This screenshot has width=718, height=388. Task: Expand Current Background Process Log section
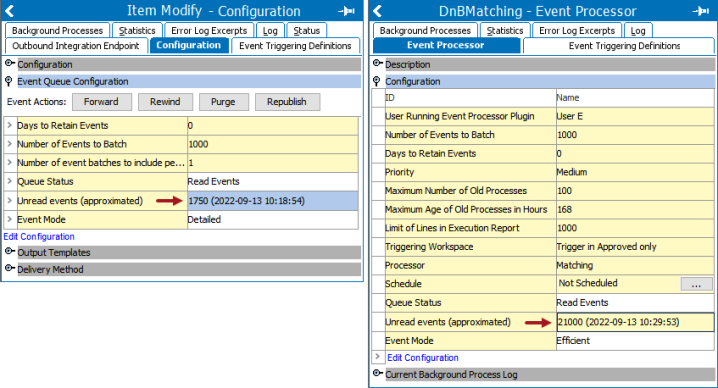[377, 373]
